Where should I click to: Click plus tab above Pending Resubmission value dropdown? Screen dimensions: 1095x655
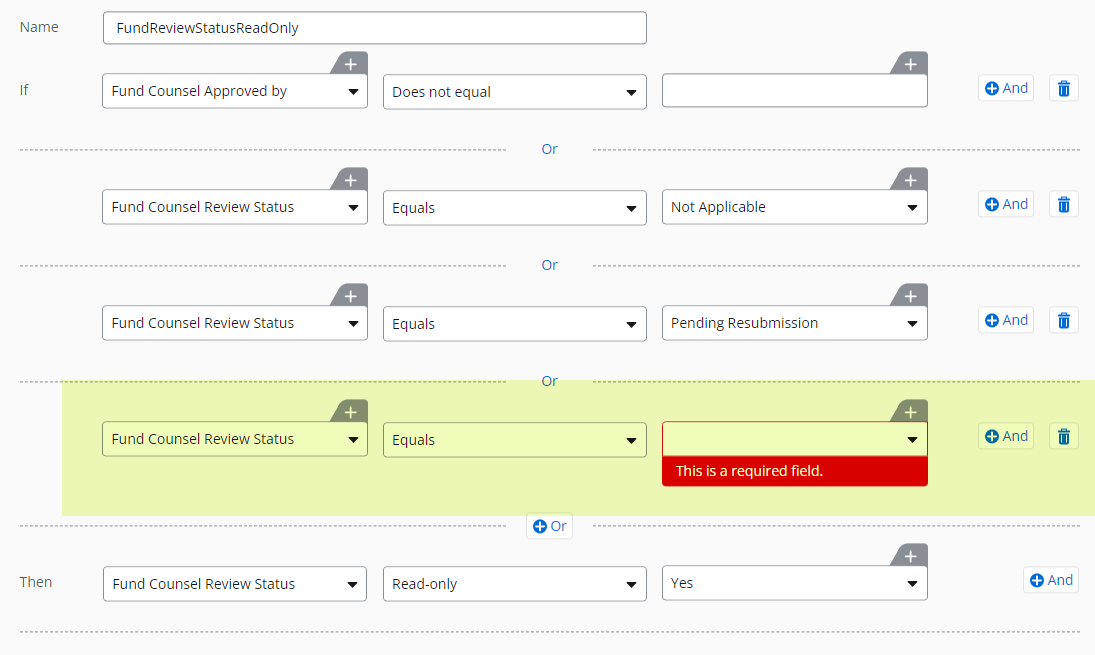coord(911,295)
